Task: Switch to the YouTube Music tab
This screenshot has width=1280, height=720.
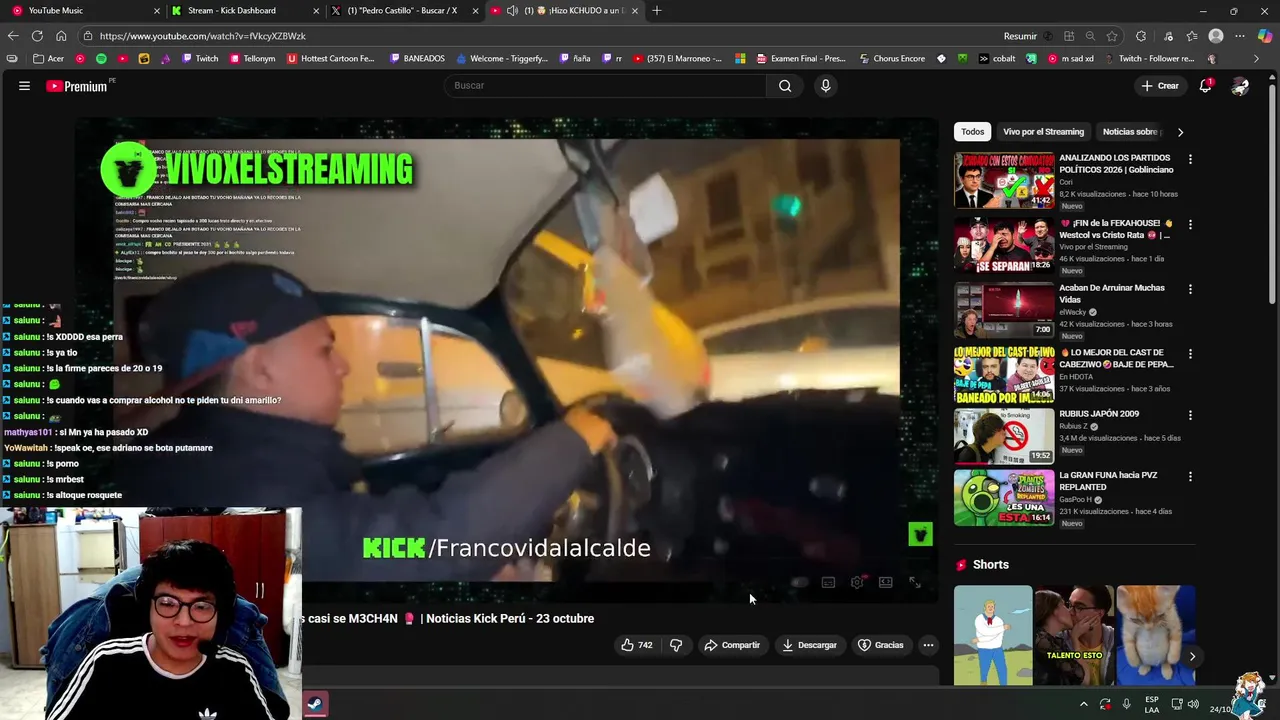Action: pos(84,10)
